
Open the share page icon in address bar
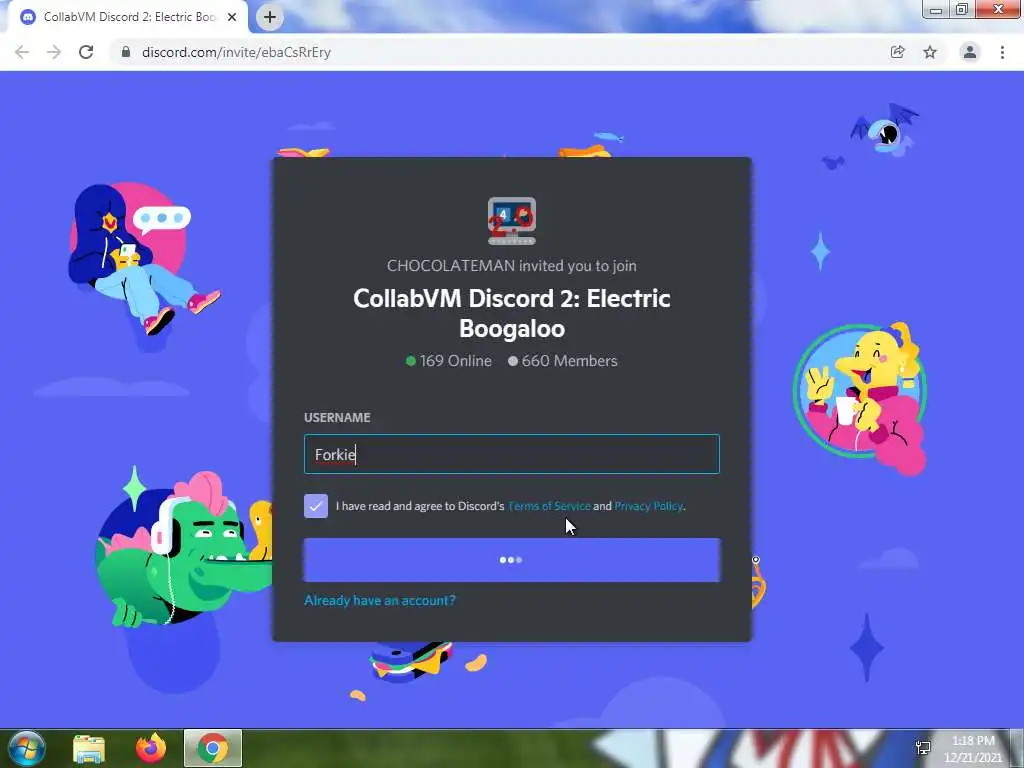(898, 52)
